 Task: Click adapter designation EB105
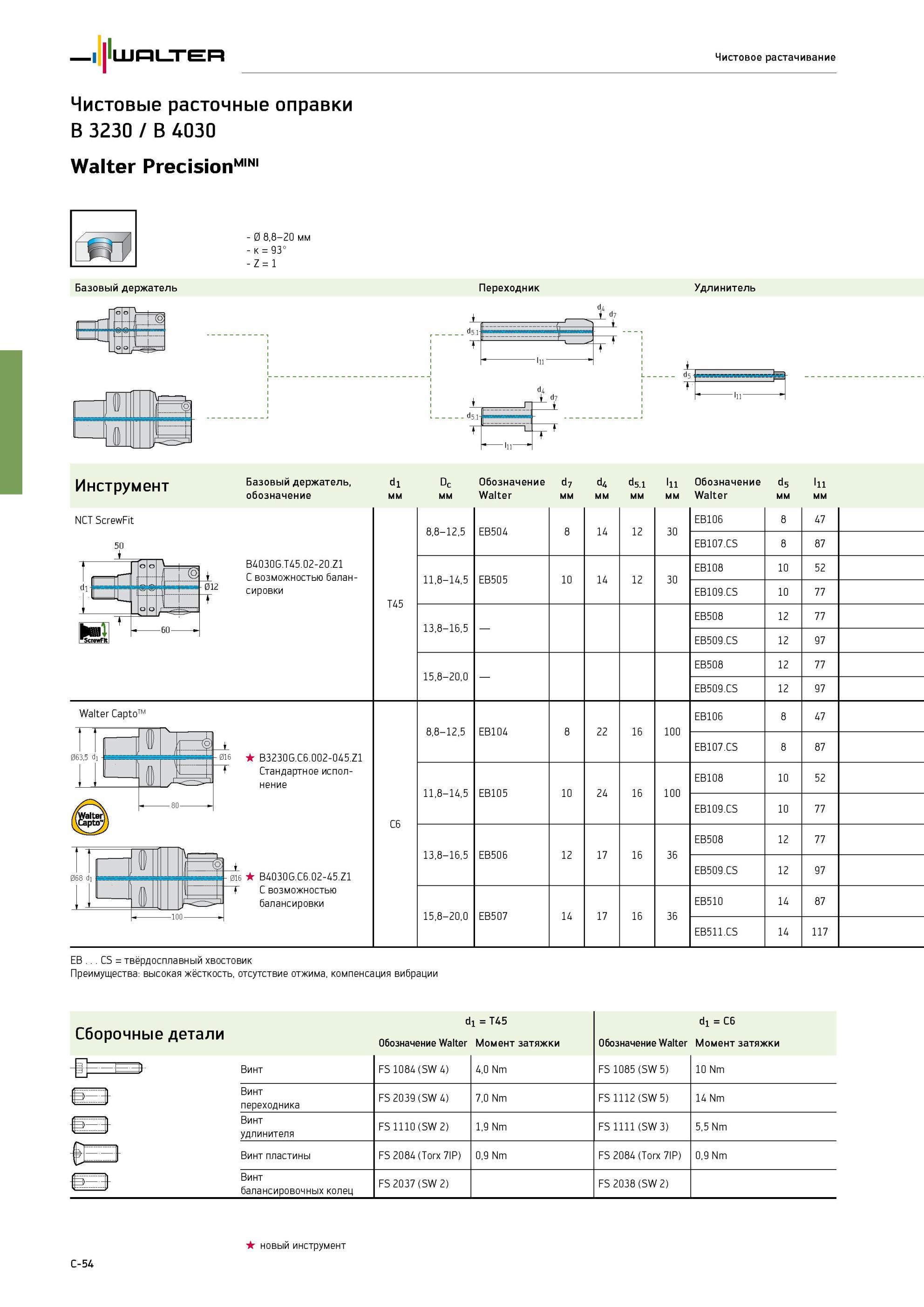coord(493,794)
